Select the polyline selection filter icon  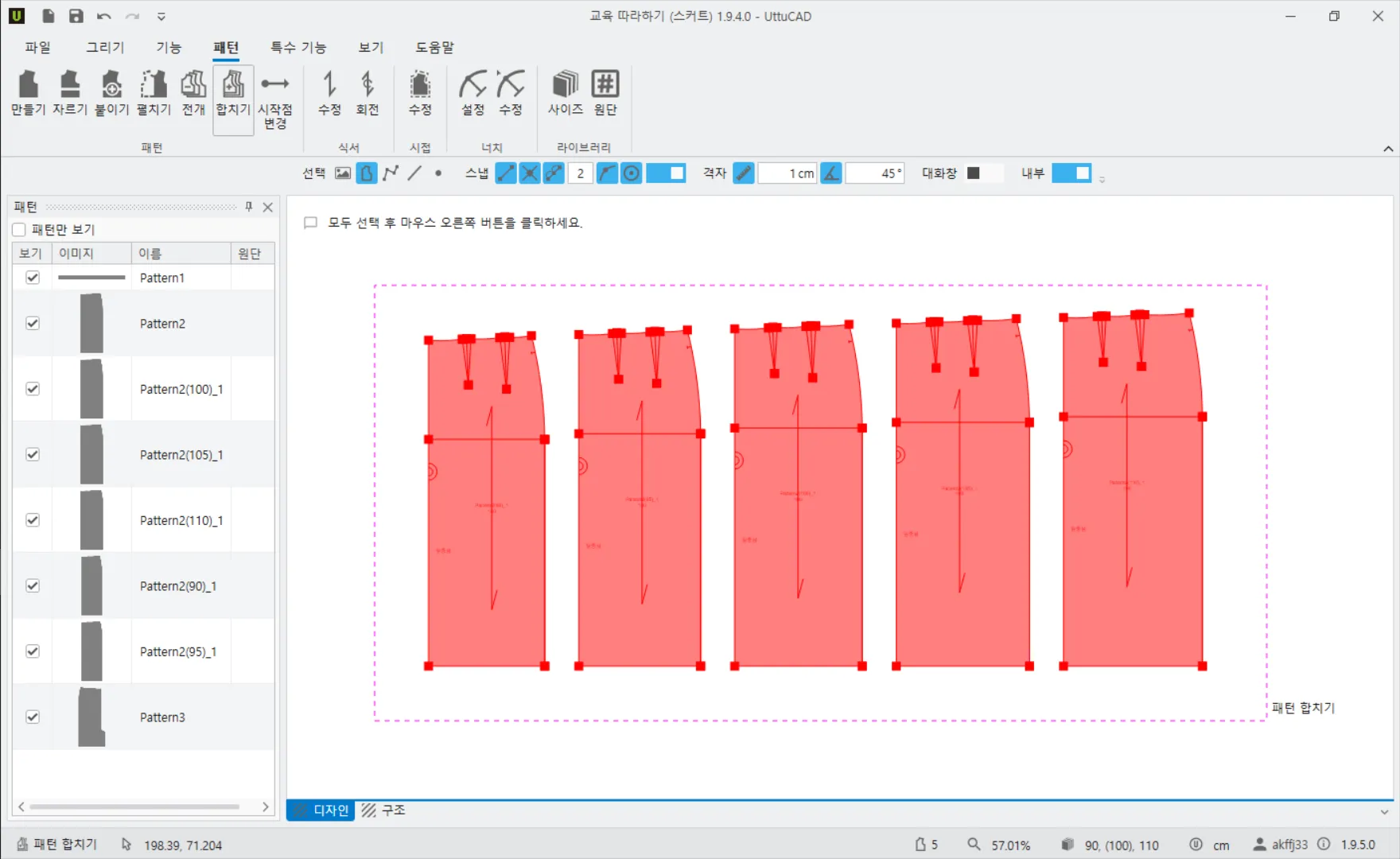[391, 173]
